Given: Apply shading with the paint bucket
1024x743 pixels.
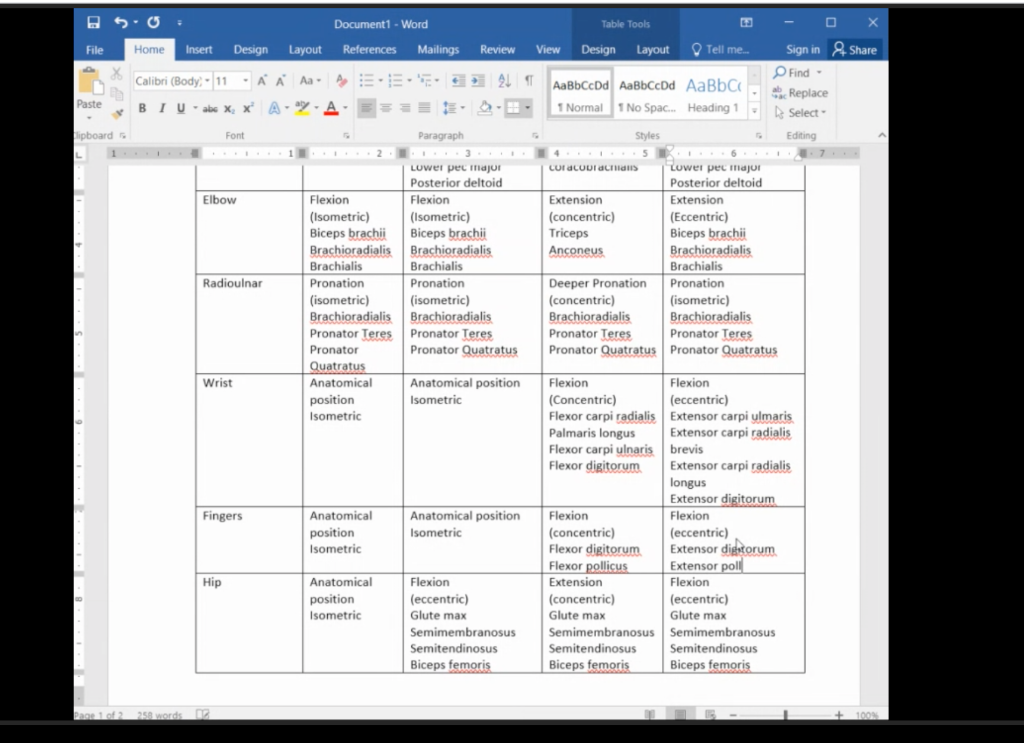Looking at the screenshot, I should 485,108.
